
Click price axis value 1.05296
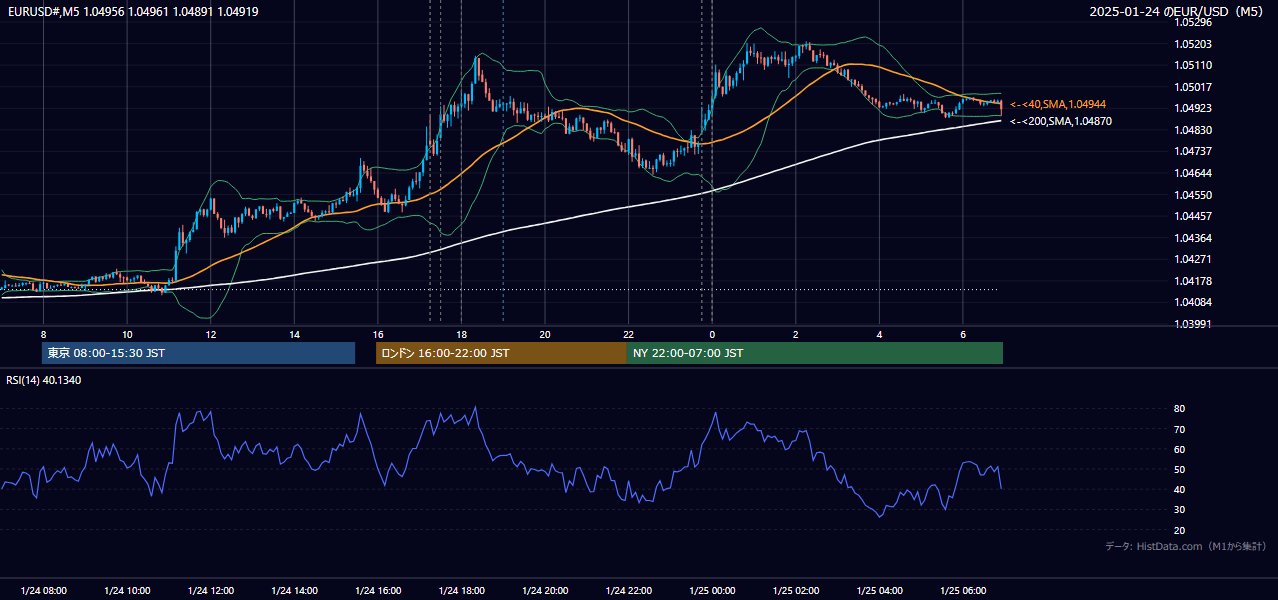tap(1194, 22)
